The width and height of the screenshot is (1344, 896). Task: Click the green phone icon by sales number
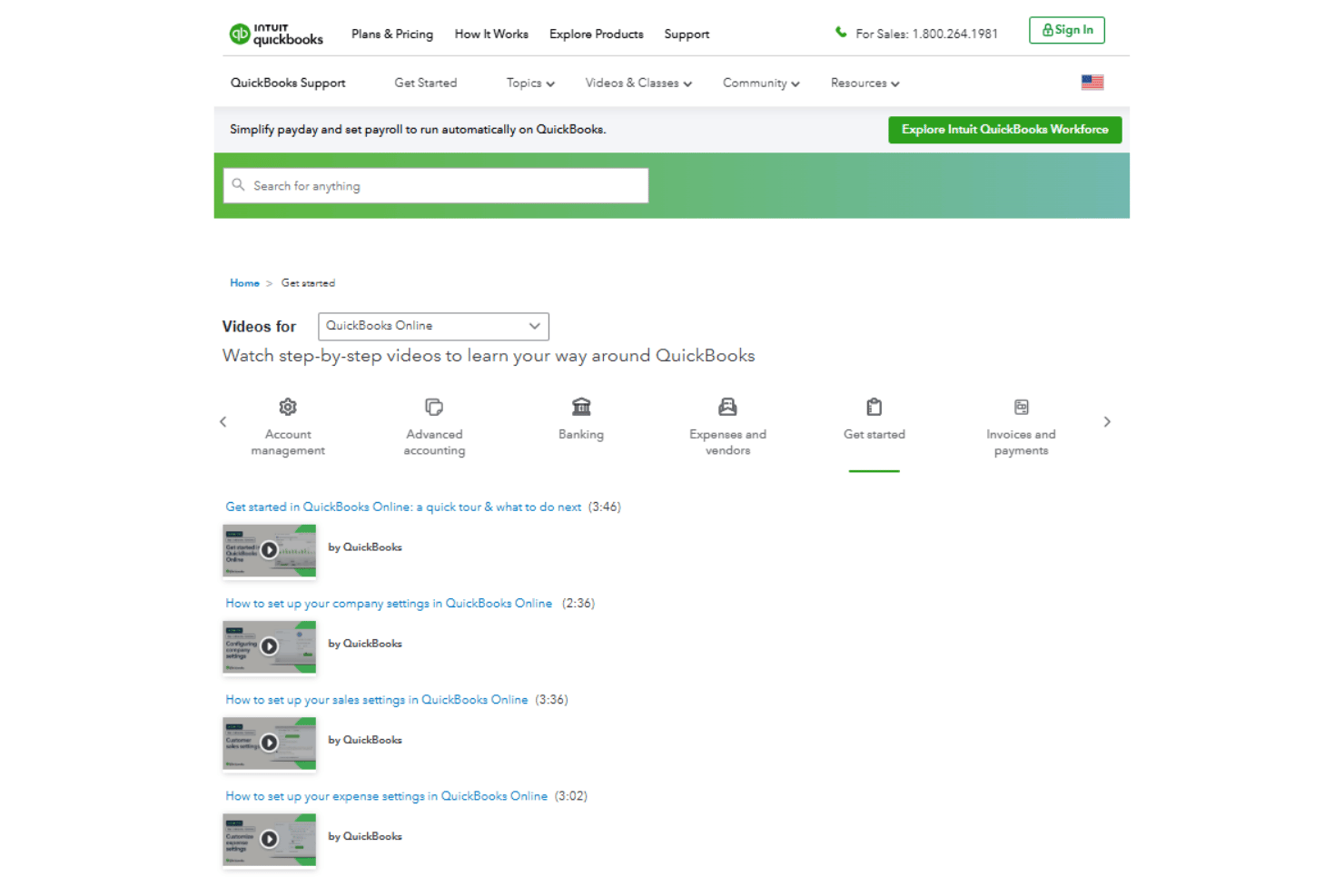(x=841, y=33)
